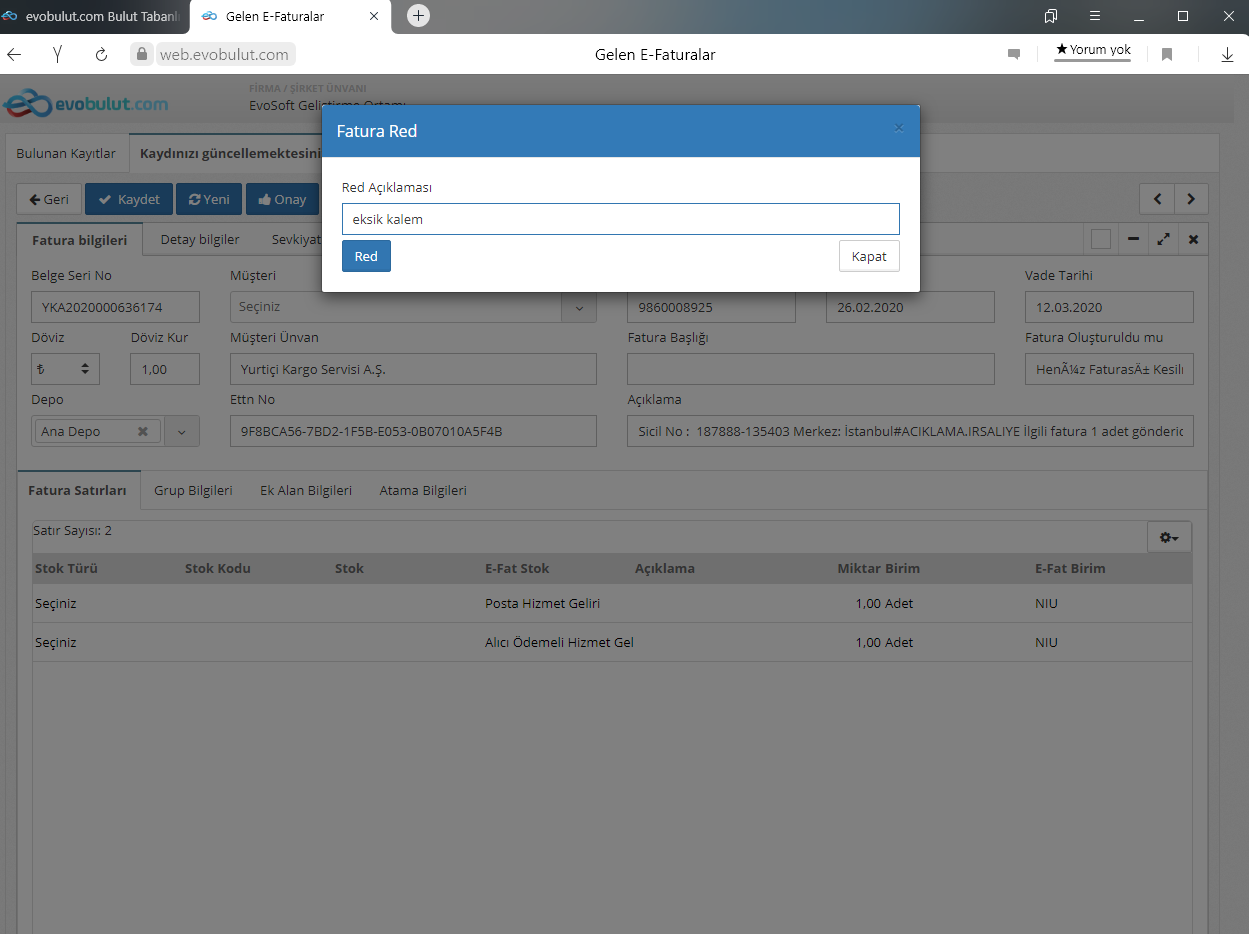Close Fatura Red dialog with X icon

point(898,128)
